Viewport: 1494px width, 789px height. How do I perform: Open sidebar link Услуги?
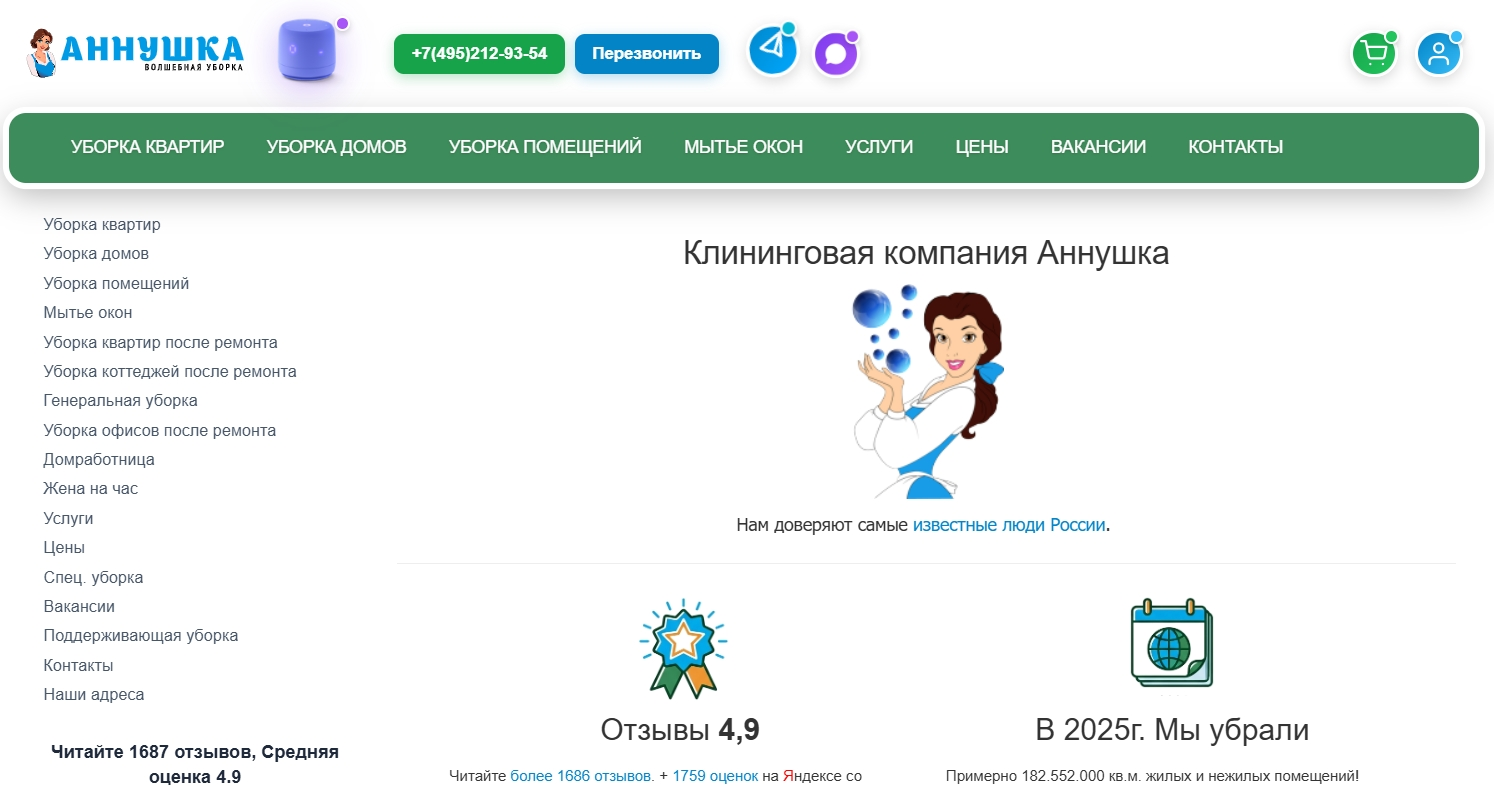69,519
